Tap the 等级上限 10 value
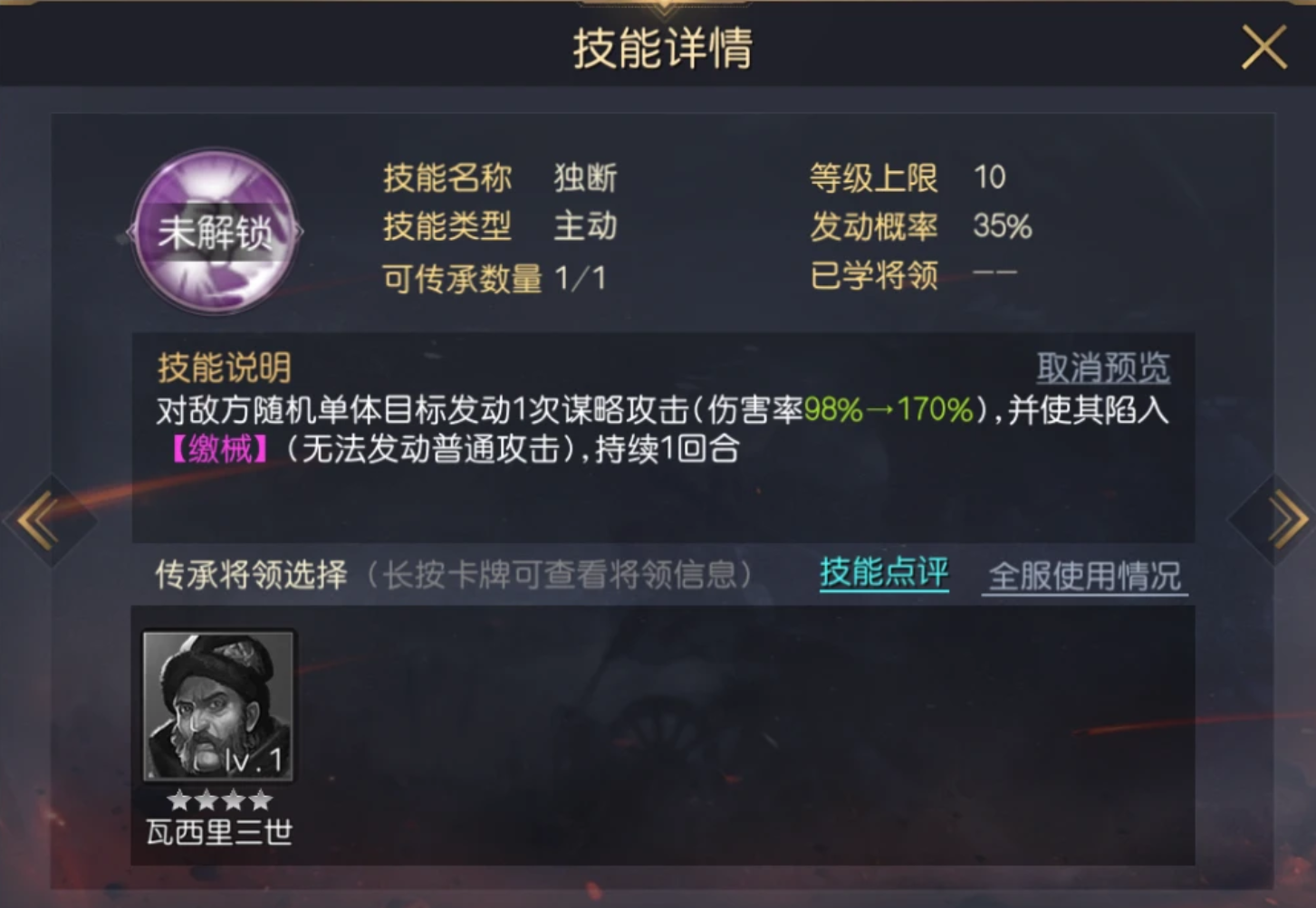The image size is (1316, 908). (989, 177)
